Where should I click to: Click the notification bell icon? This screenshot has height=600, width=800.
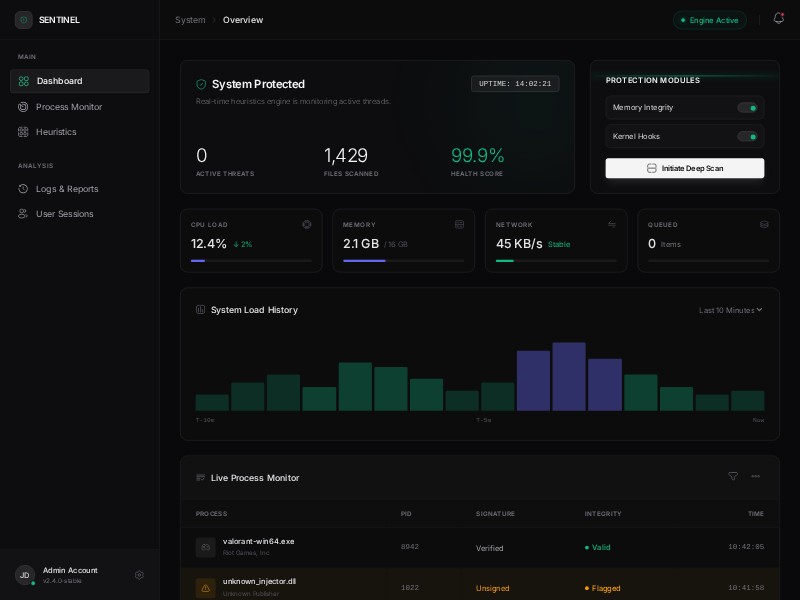(x=778, y=19)
